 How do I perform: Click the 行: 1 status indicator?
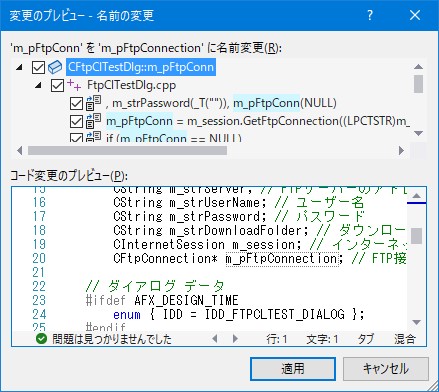pos(277,339)
